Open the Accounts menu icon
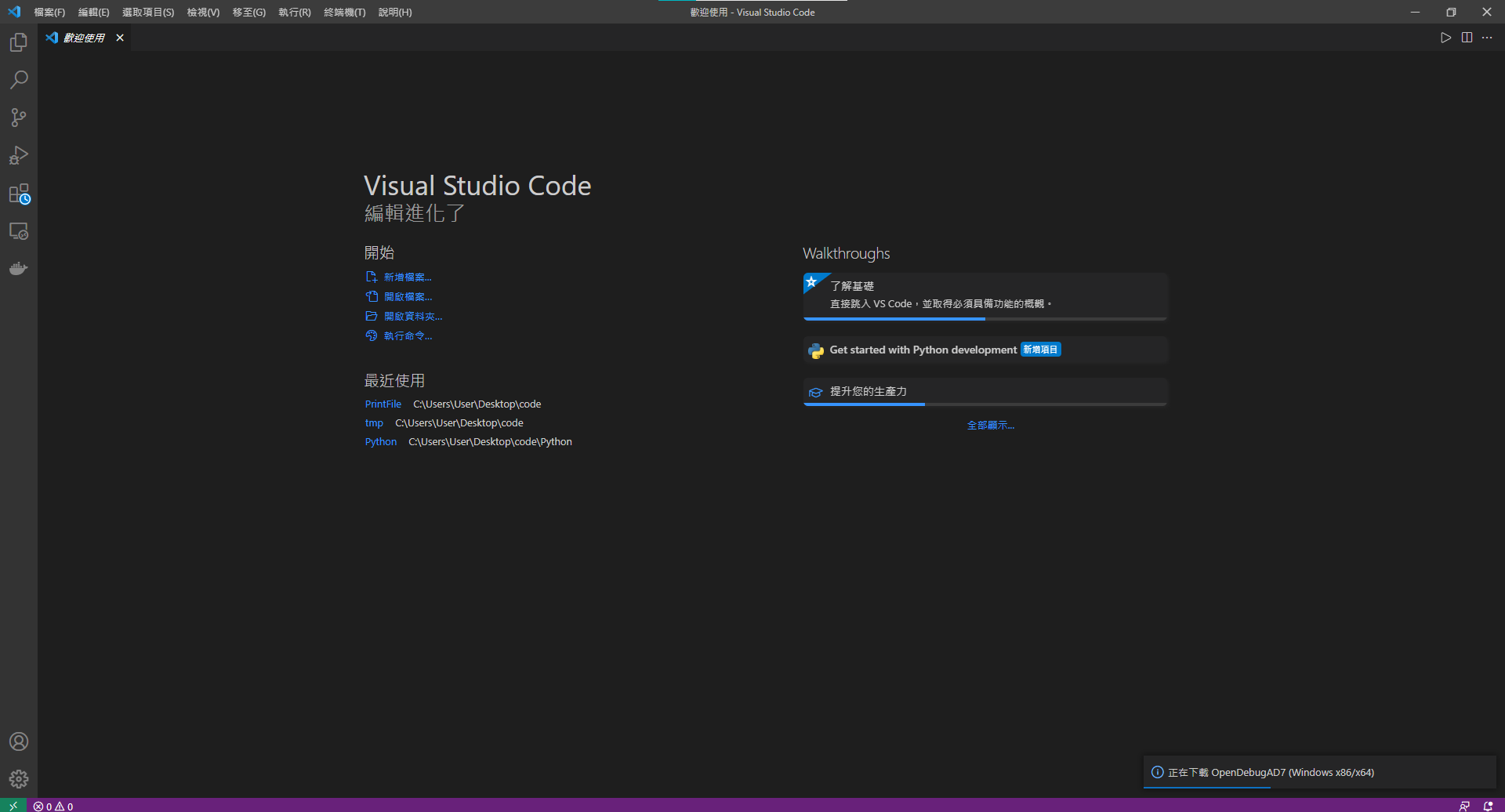The height and width of the screenshot is (812, 1505). pos(19,741)
